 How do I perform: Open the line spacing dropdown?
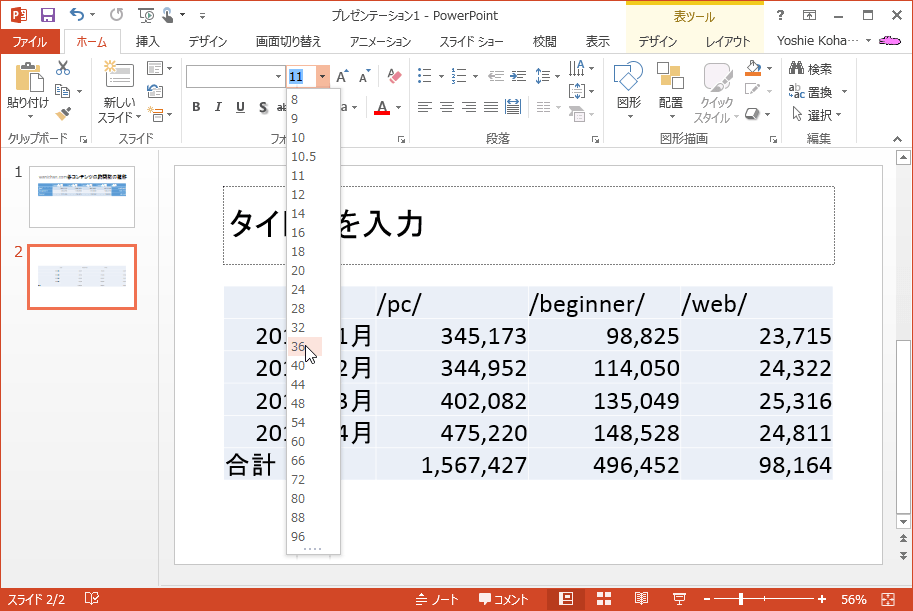547,76
